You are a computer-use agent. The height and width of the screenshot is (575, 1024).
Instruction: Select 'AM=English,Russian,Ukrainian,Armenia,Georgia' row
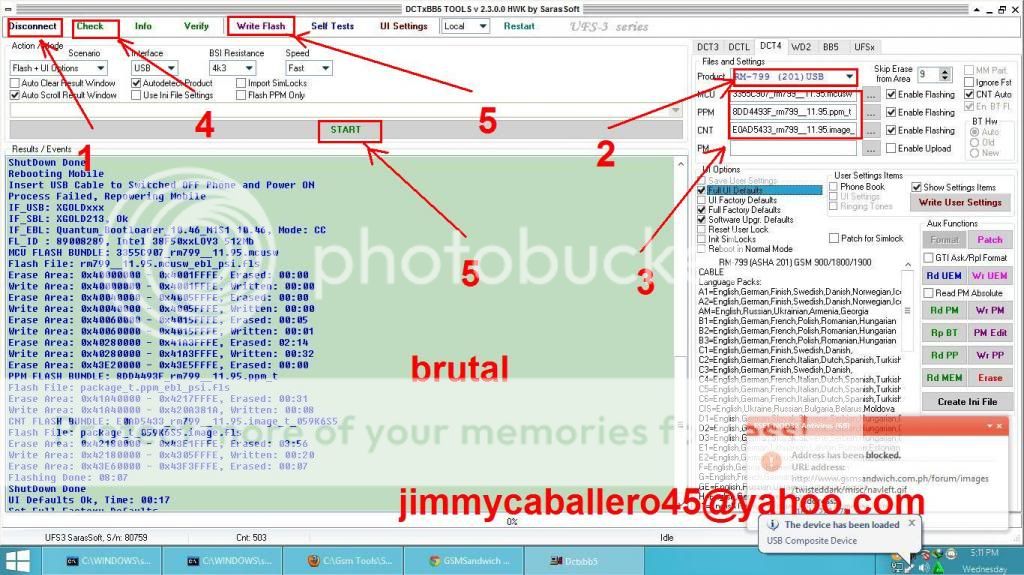tap(784, 312)
